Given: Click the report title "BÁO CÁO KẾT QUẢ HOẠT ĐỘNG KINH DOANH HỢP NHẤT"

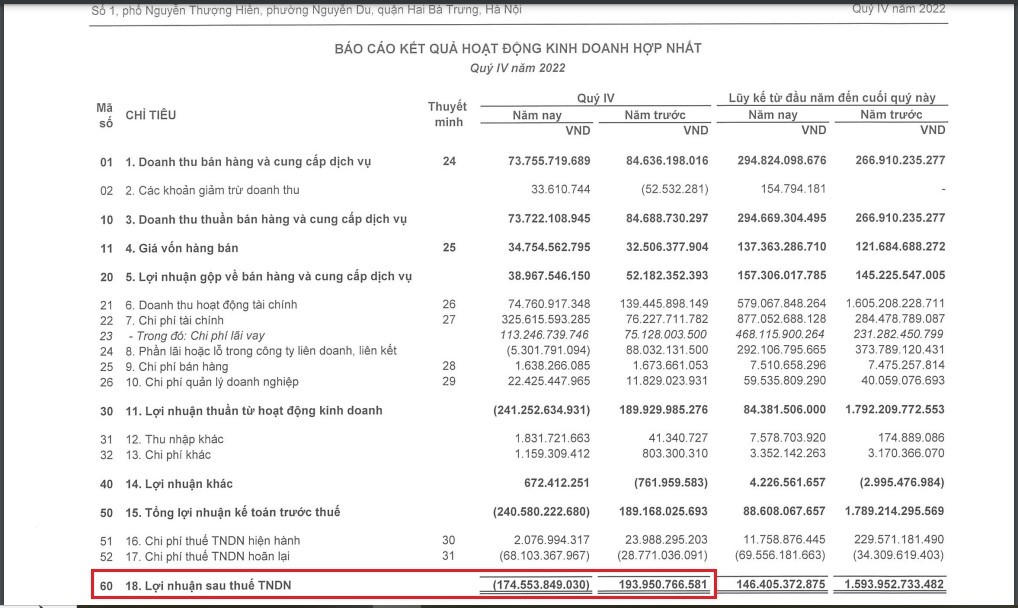Looking at the screenshot, I should (x=518, y=48).
